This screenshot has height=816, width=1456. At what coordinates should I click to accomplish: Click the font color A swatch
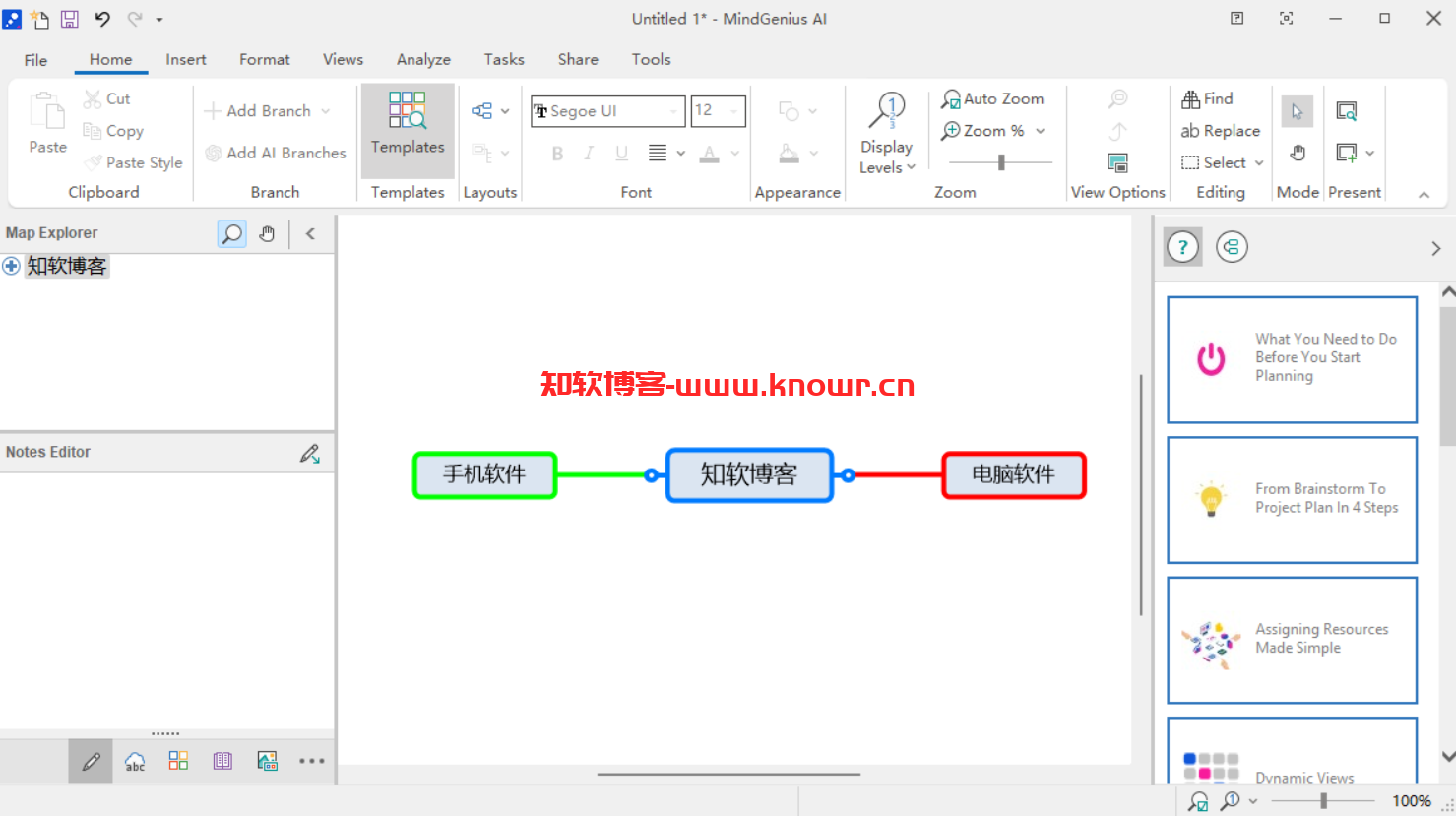[710, 153]
